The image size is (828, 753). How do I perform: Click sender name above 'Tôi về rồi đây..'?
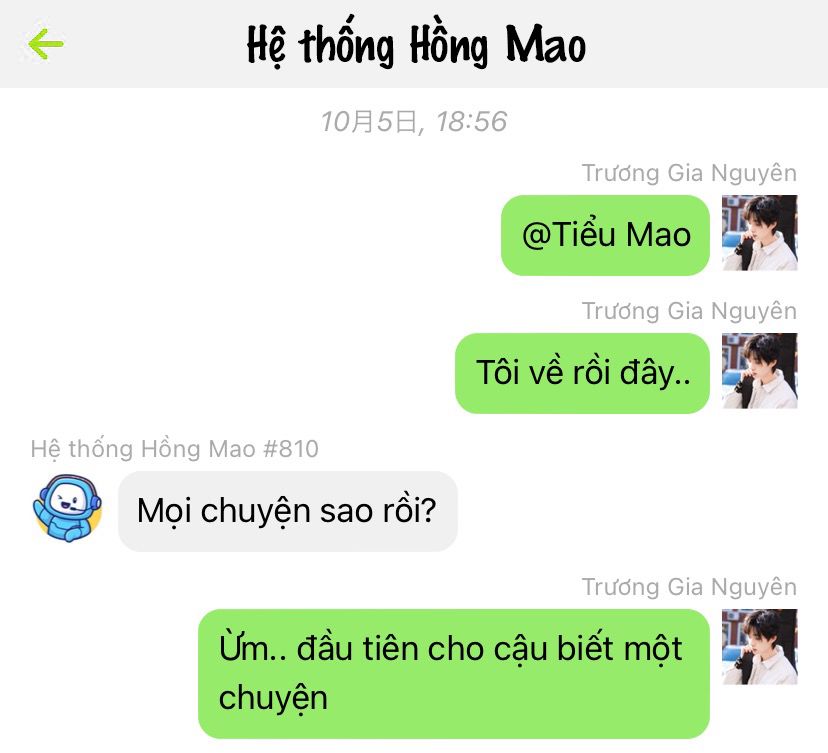point(689,311)
